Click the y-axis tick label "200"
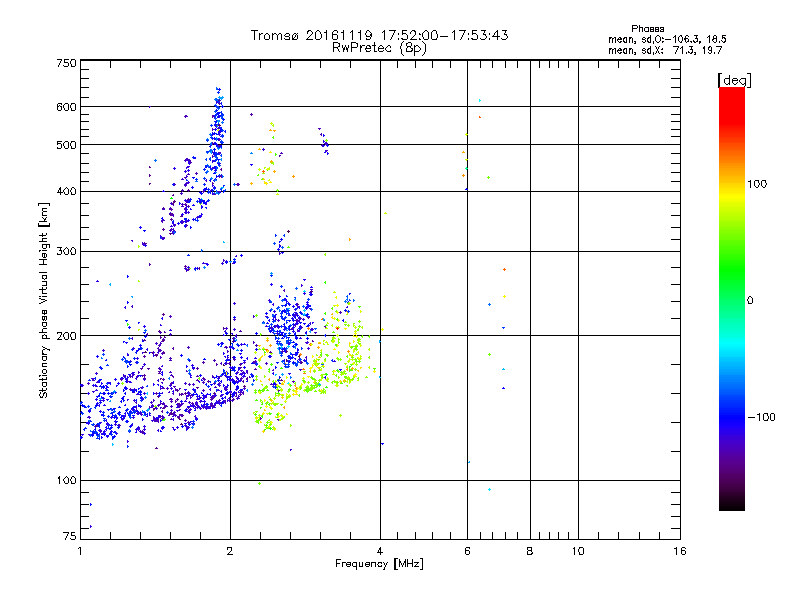This screenshot has height=600, width=800. pos(66,336)
